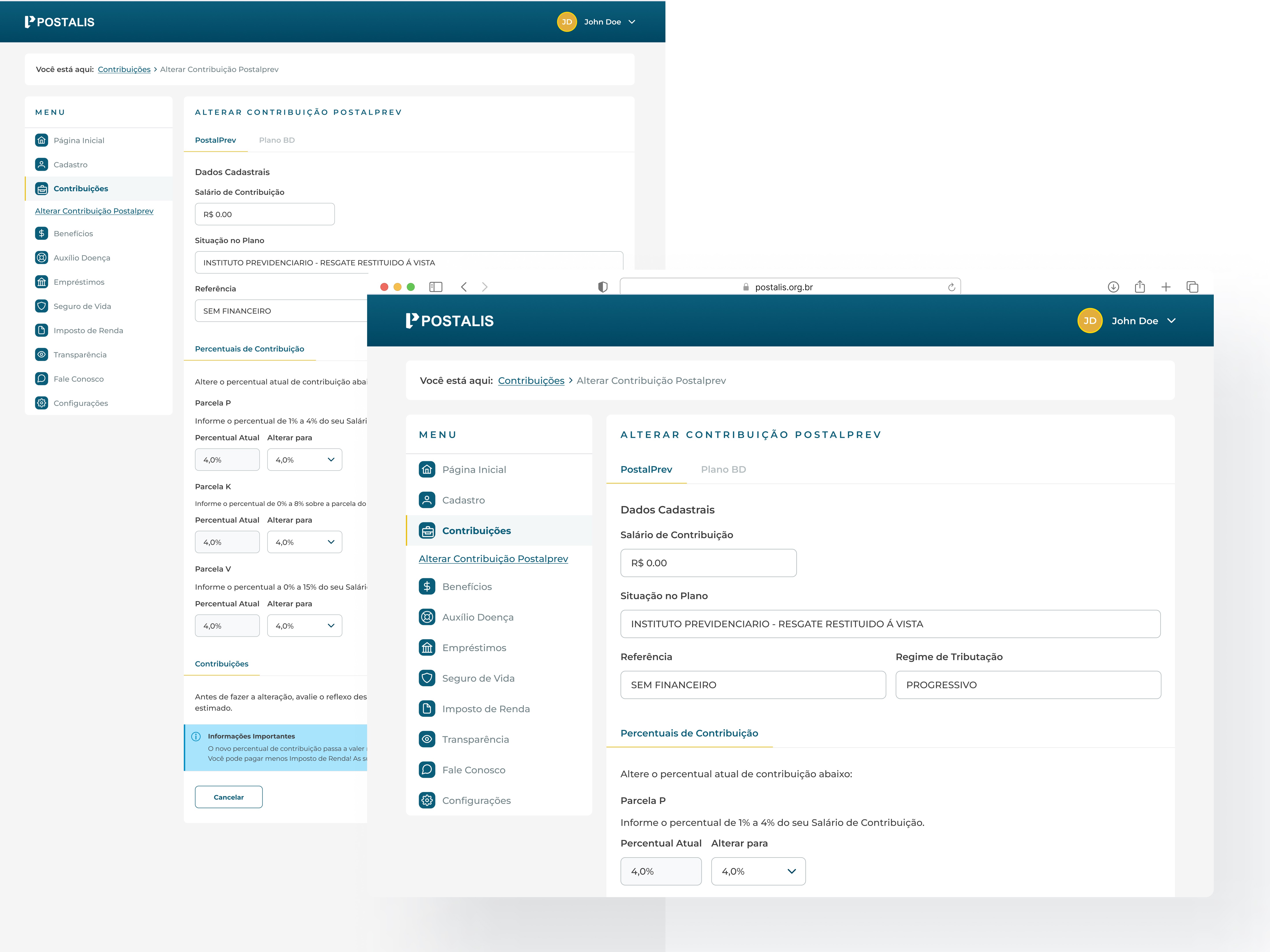Open new browser tab with plus icon

1165,287
